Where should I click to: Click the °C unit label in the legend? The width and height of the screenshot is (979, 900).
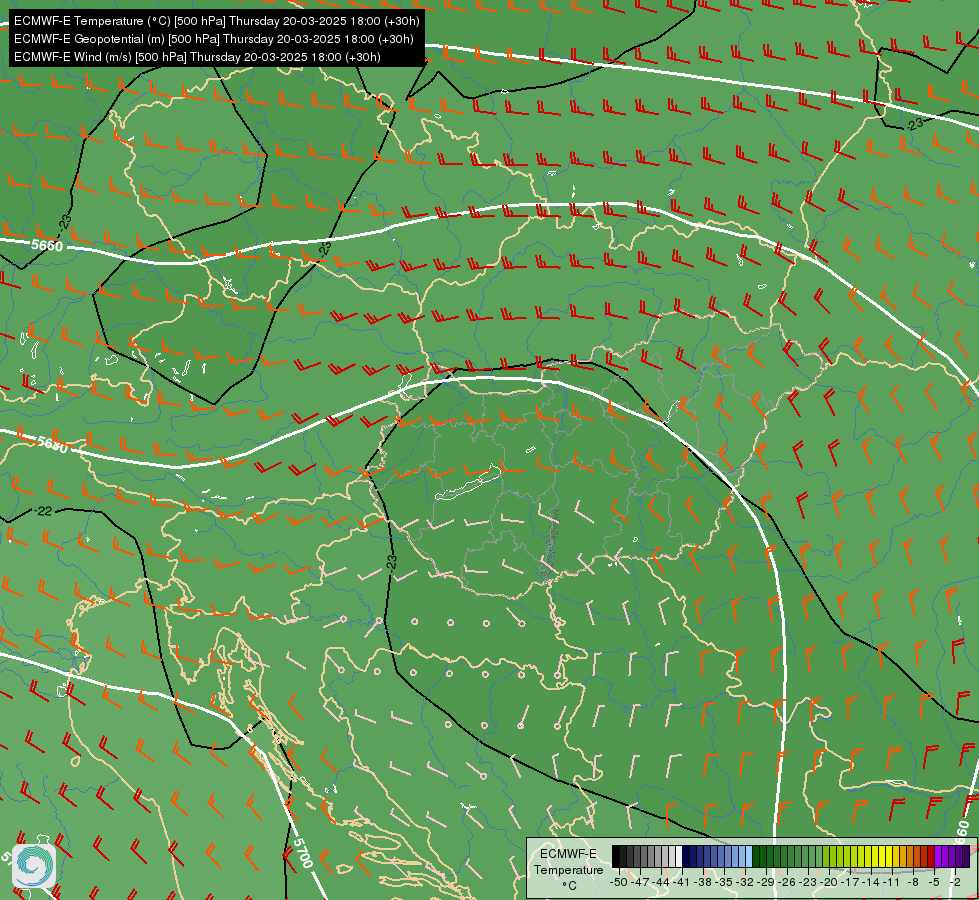point(569,886)
